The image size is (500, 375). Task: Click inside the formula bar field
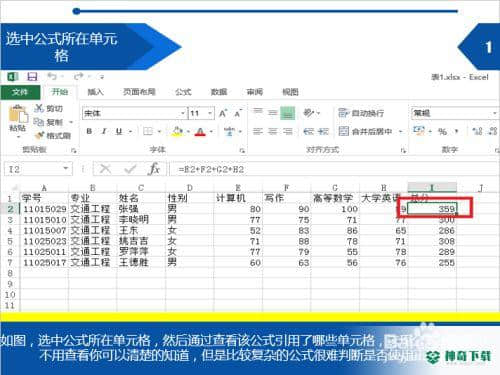pos(333,169)
